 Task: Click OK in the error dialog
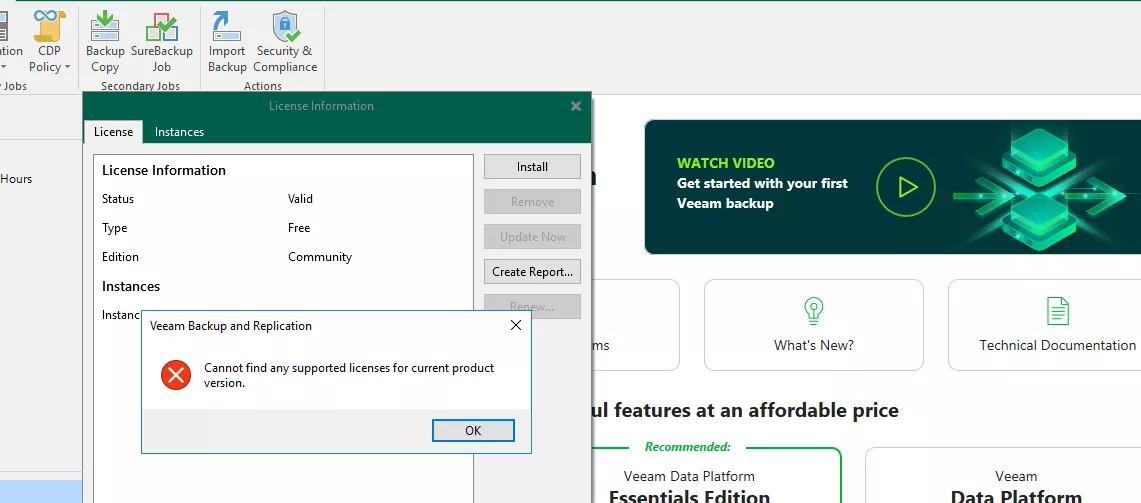473,430
